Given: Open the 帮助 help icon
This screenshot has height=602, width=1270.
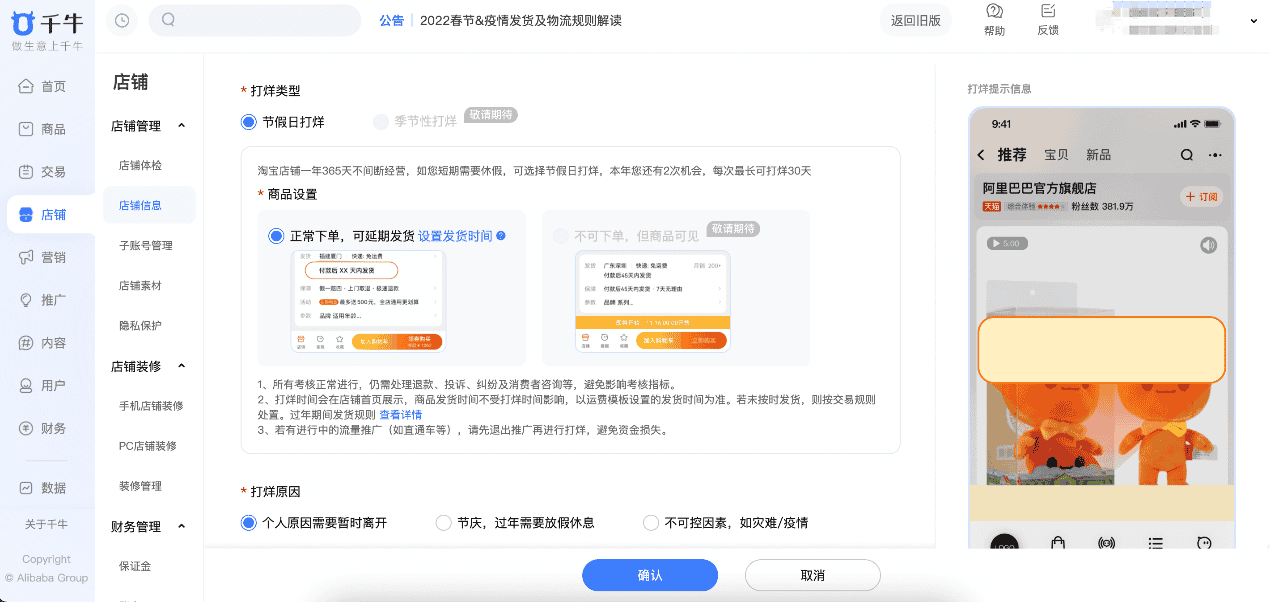Looking at the screenshot, I should point(994,12).
